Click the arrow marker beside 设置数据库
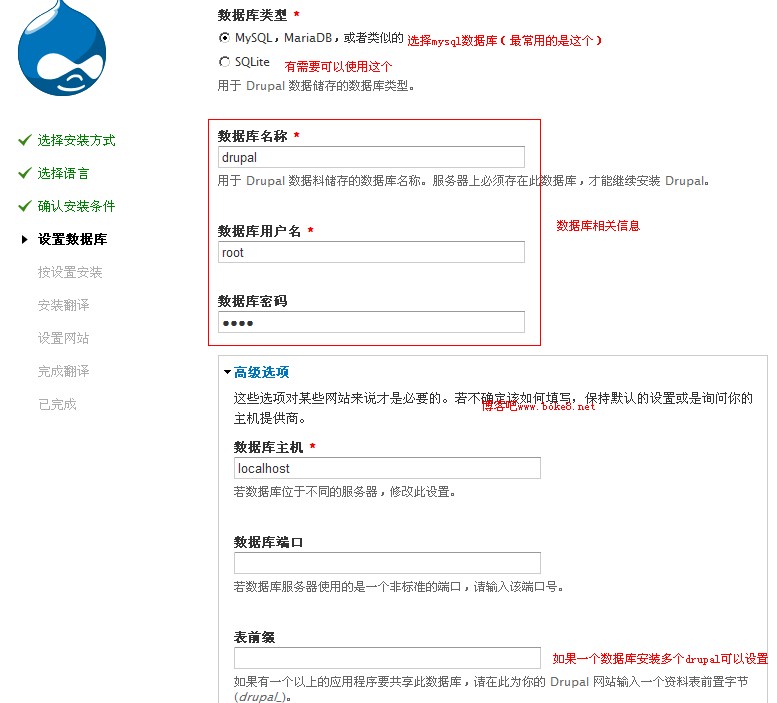Screen dimensions: 777x703 [24, 239]
